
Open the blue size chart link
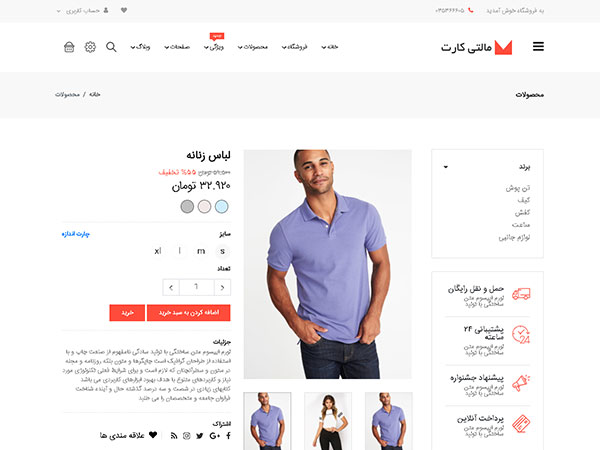click(76, 234)
